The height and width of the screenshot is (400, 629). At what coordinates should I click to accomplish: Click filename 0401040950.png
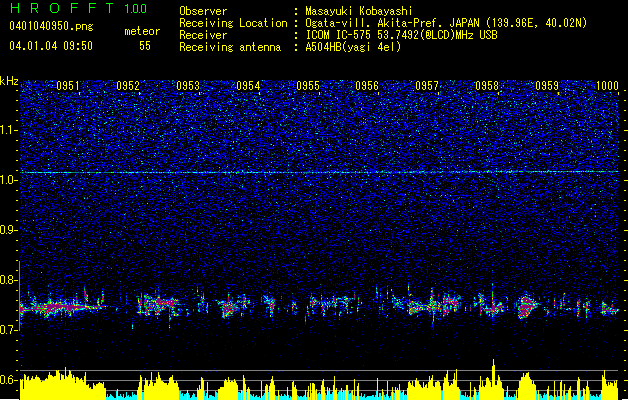point(51,26)
